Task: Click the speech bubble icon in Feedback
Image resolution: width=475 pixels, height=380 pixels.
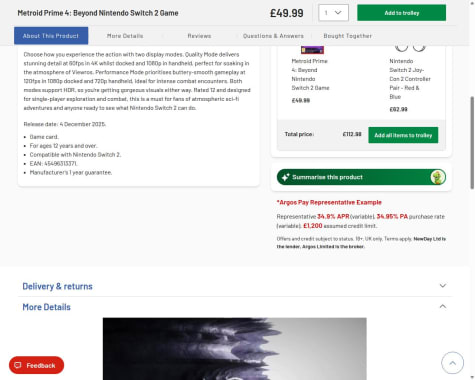Action: tap(18, 365)
